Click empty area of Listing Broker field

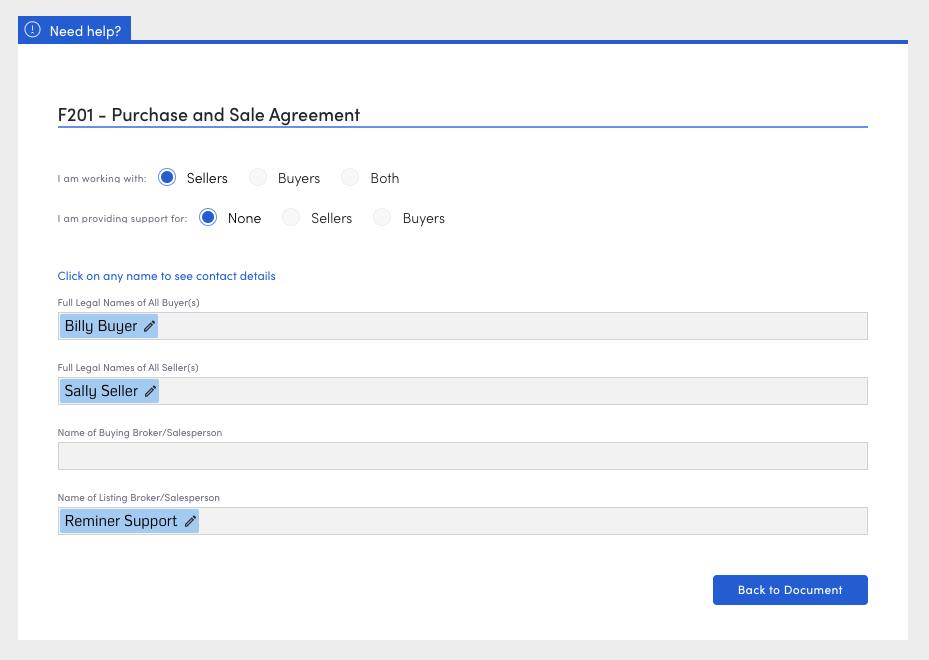(533, 521)
